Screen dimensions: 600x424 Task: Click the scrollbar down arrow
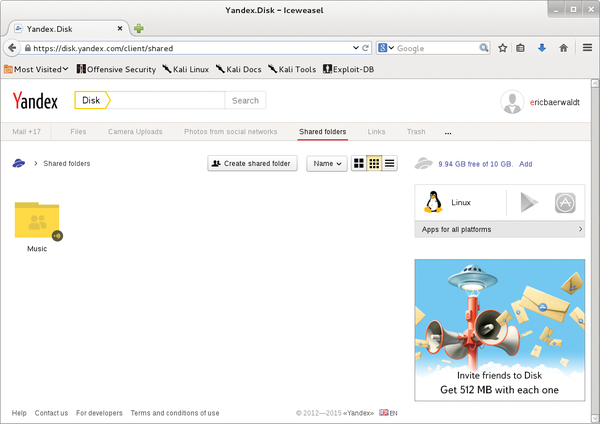click(x=595, y=418)
